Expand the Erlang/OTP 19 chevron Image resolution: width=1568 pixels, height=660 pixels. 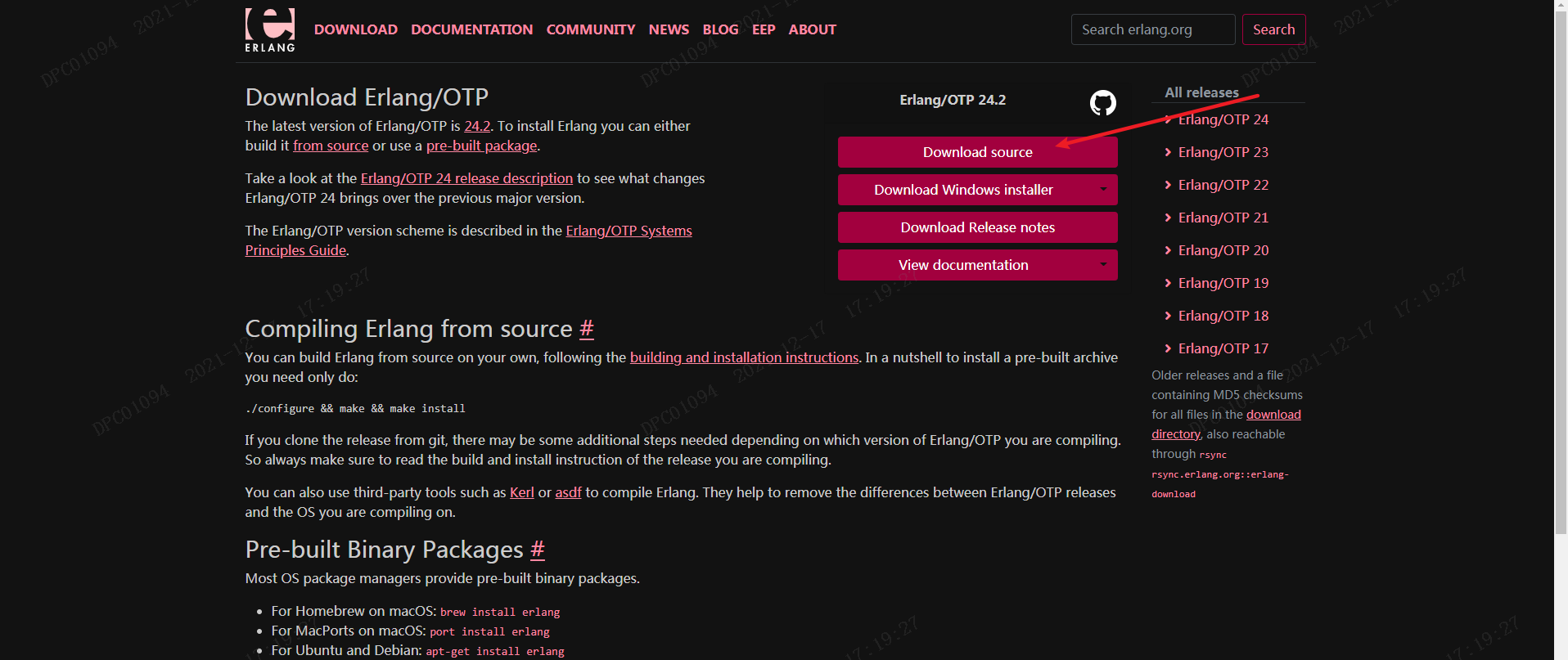[x=1168, y=283]
